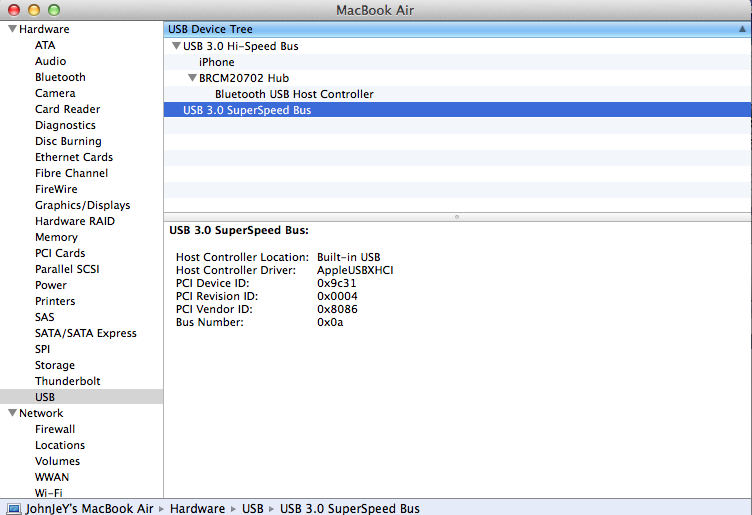Image resolution: width=752 pixels, height=515 pixels.
Task: Open Parallel SCSI entry
Action: (67, 269)
